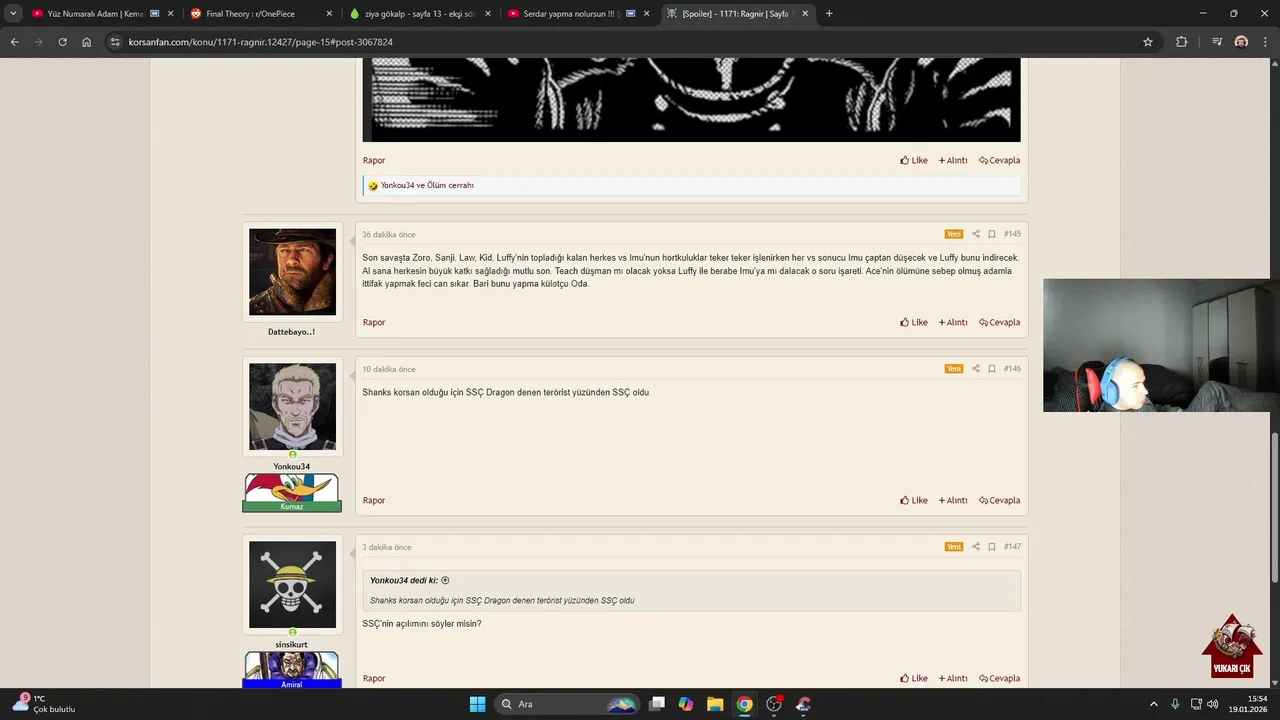The width and height of the screenshot is (1280, 720).
Task: Report post #146 via Rapor link
Action: (x=374, y=500)
